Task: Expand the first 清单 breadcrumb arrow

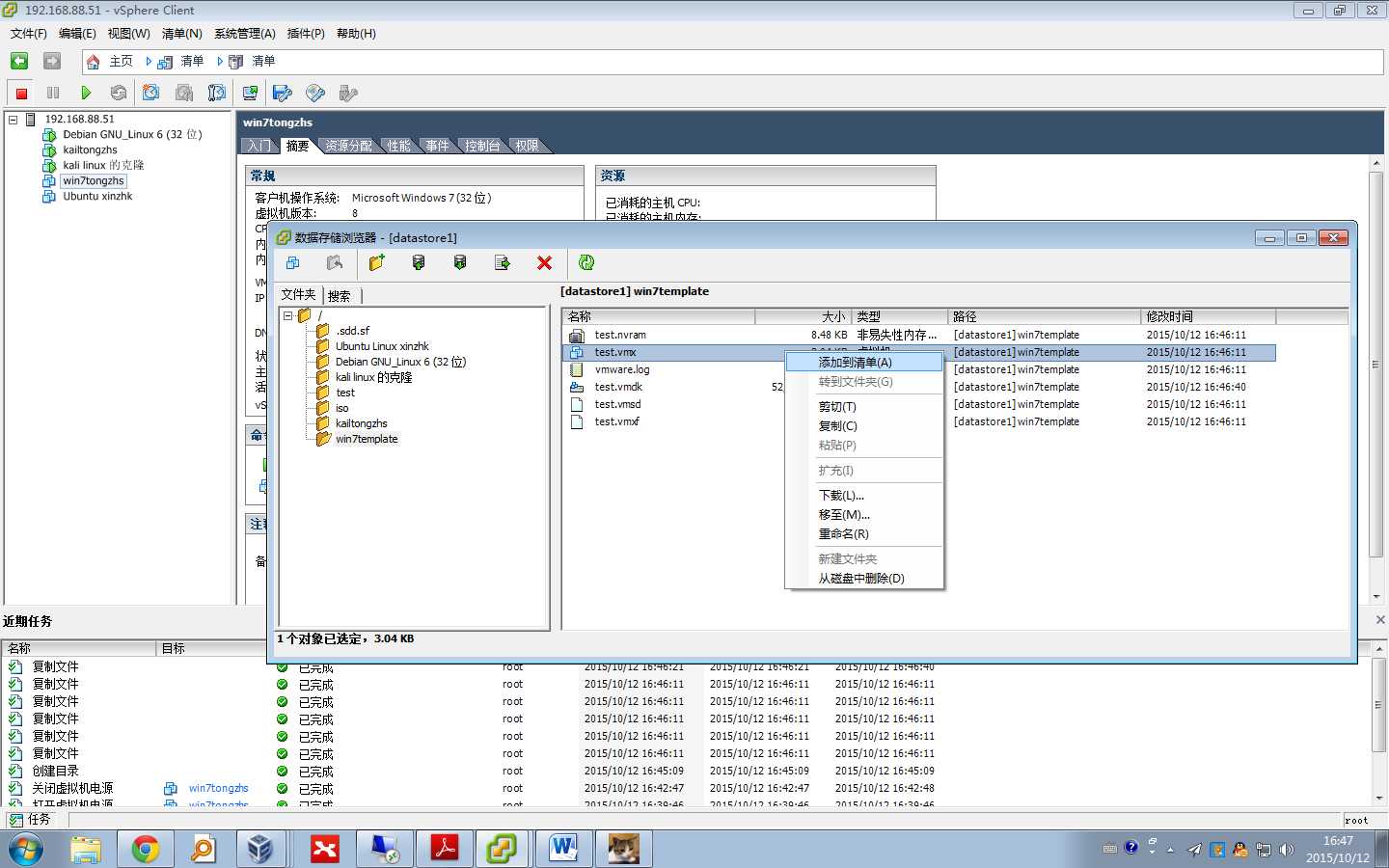Action: (x=149, y=62)
